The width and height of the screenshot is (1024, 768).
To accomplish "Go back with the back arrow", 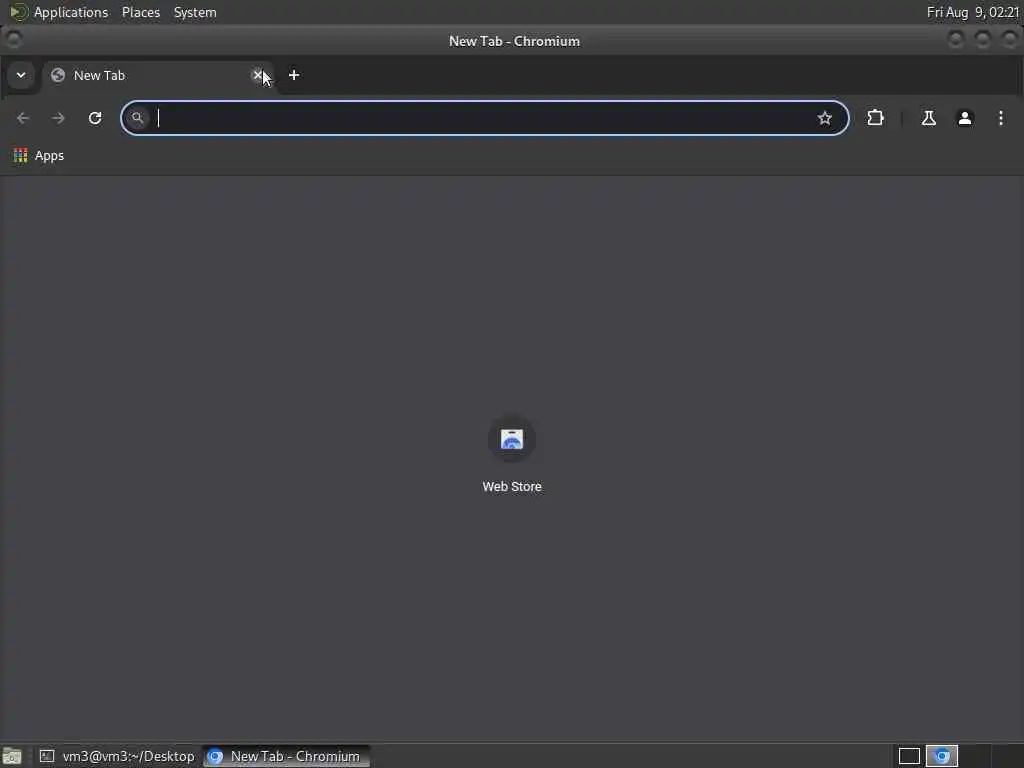I will coord(23,118).
